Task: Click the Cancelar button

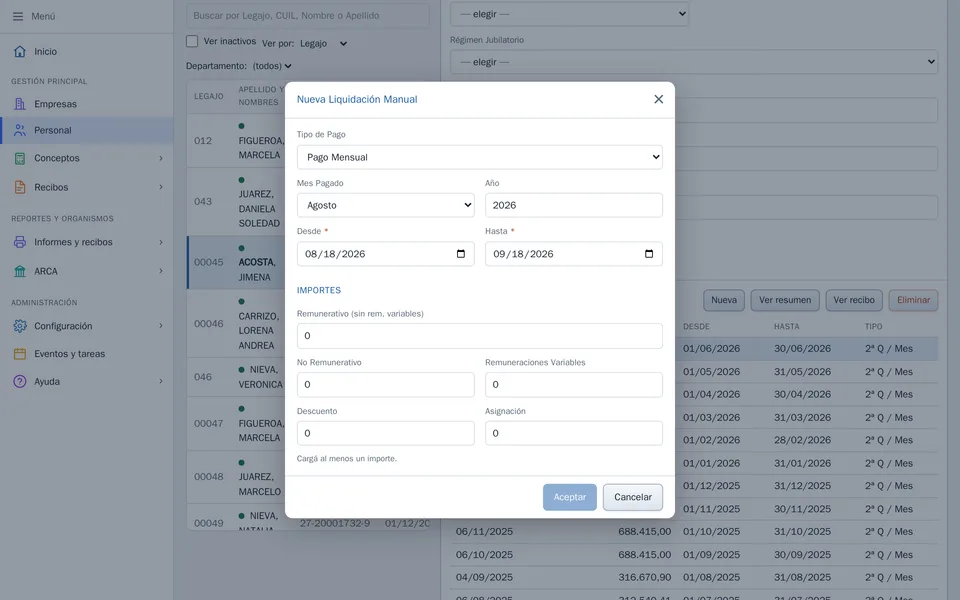Action: [632, 497]
